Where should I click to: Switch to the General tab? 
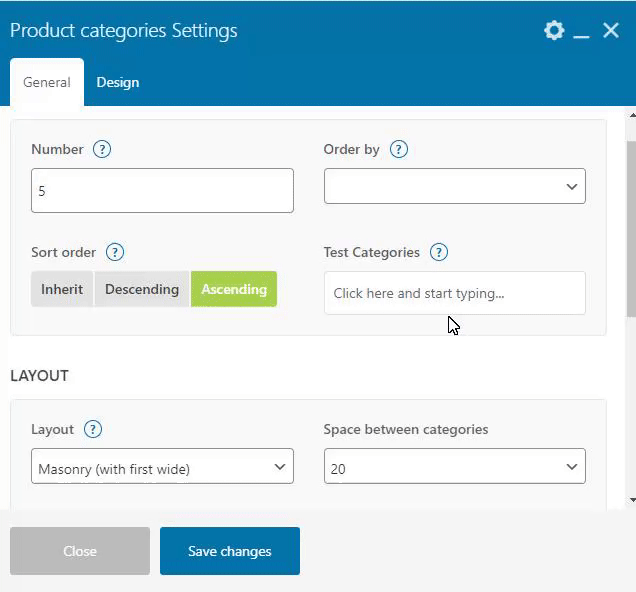(x=47, y=82)
